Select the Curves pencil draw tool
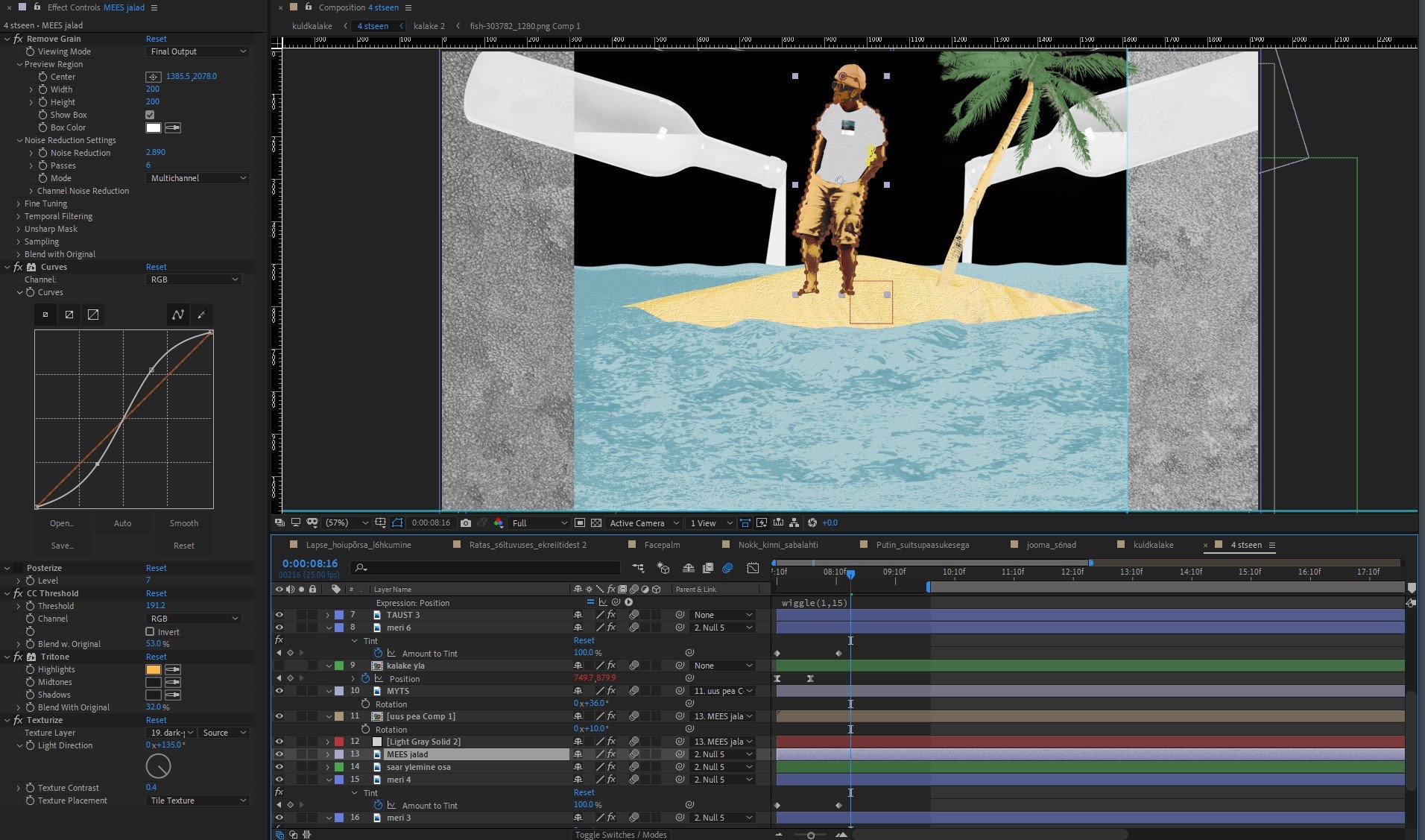Screen dimensions: 1425x840 (201, 315)
